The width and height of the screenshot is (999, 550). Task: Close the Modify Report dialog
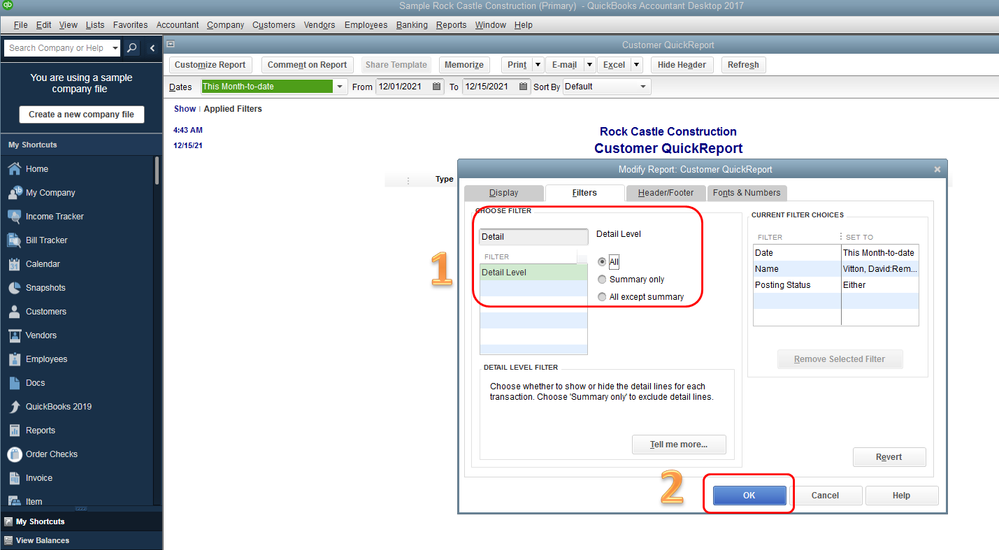(x=937, y=170)
